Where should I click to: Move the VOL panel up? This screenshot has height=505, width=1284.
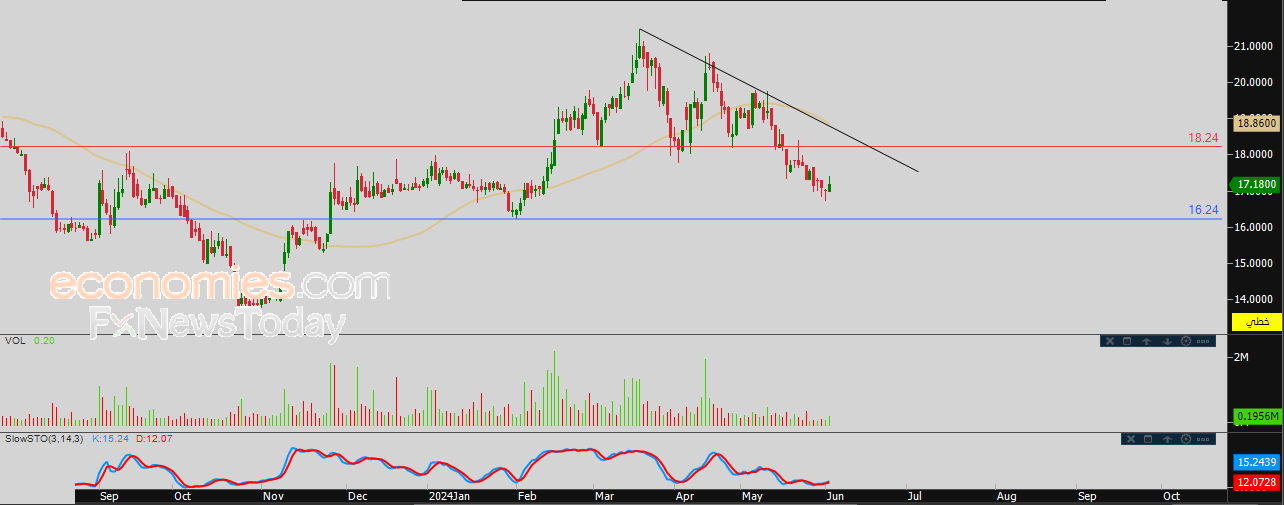pyautogui.click(x=1146, y=341)
